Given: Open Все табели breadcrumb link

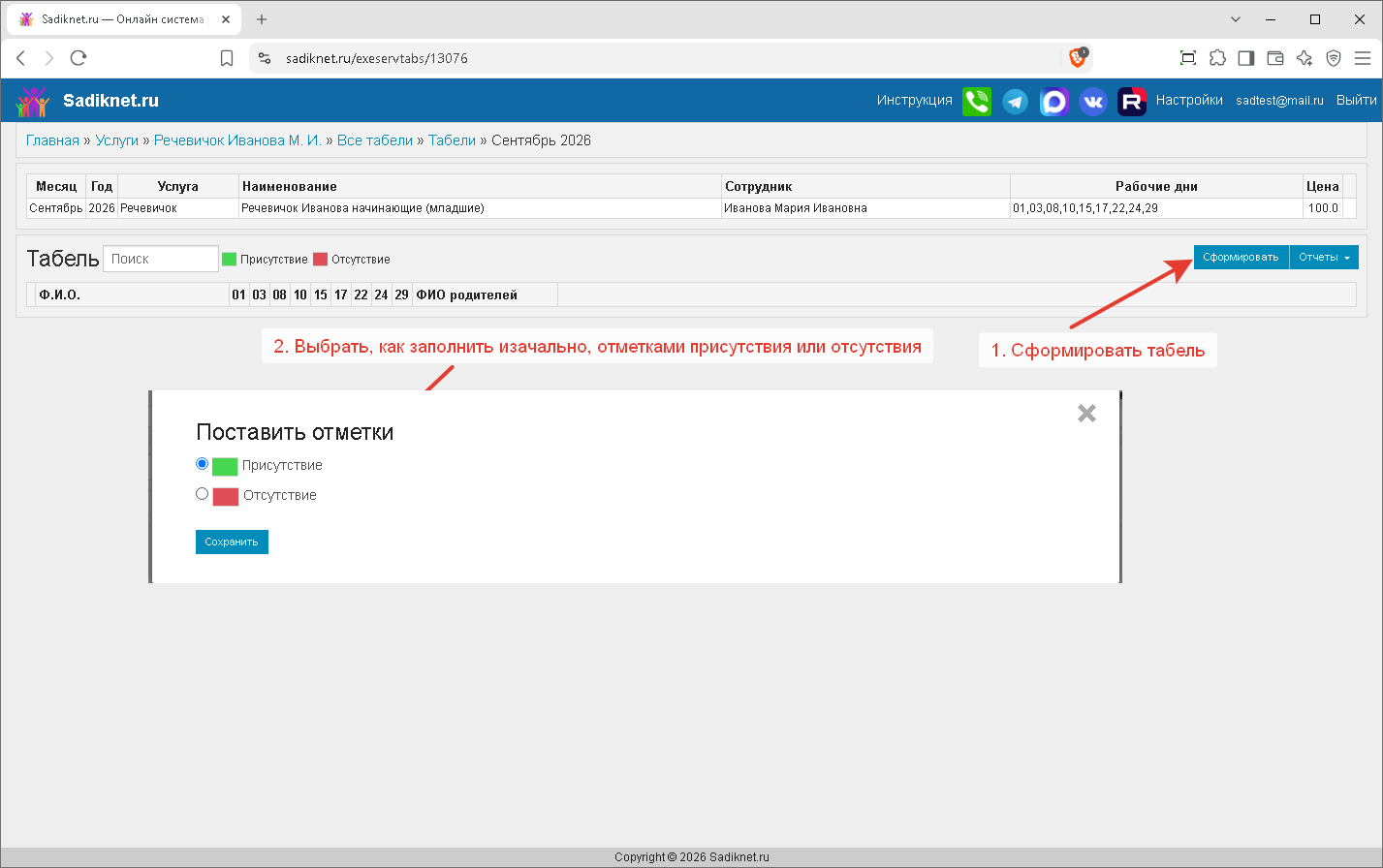Looking at the screenshot, I should click(375, 140).
